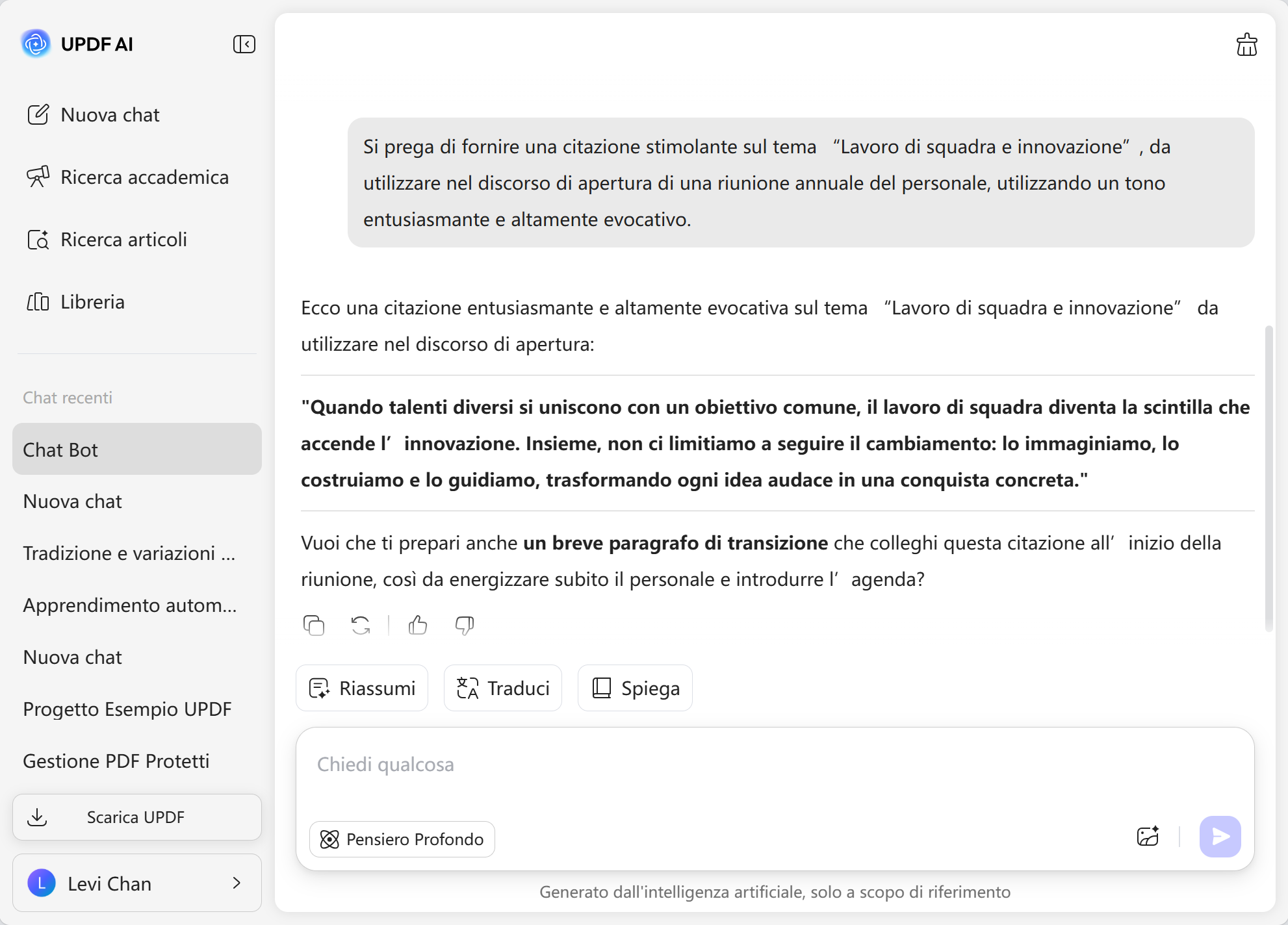1288x925 pixels.
Task: Give the response a thumbs up
Action: [x=418, y=626]
